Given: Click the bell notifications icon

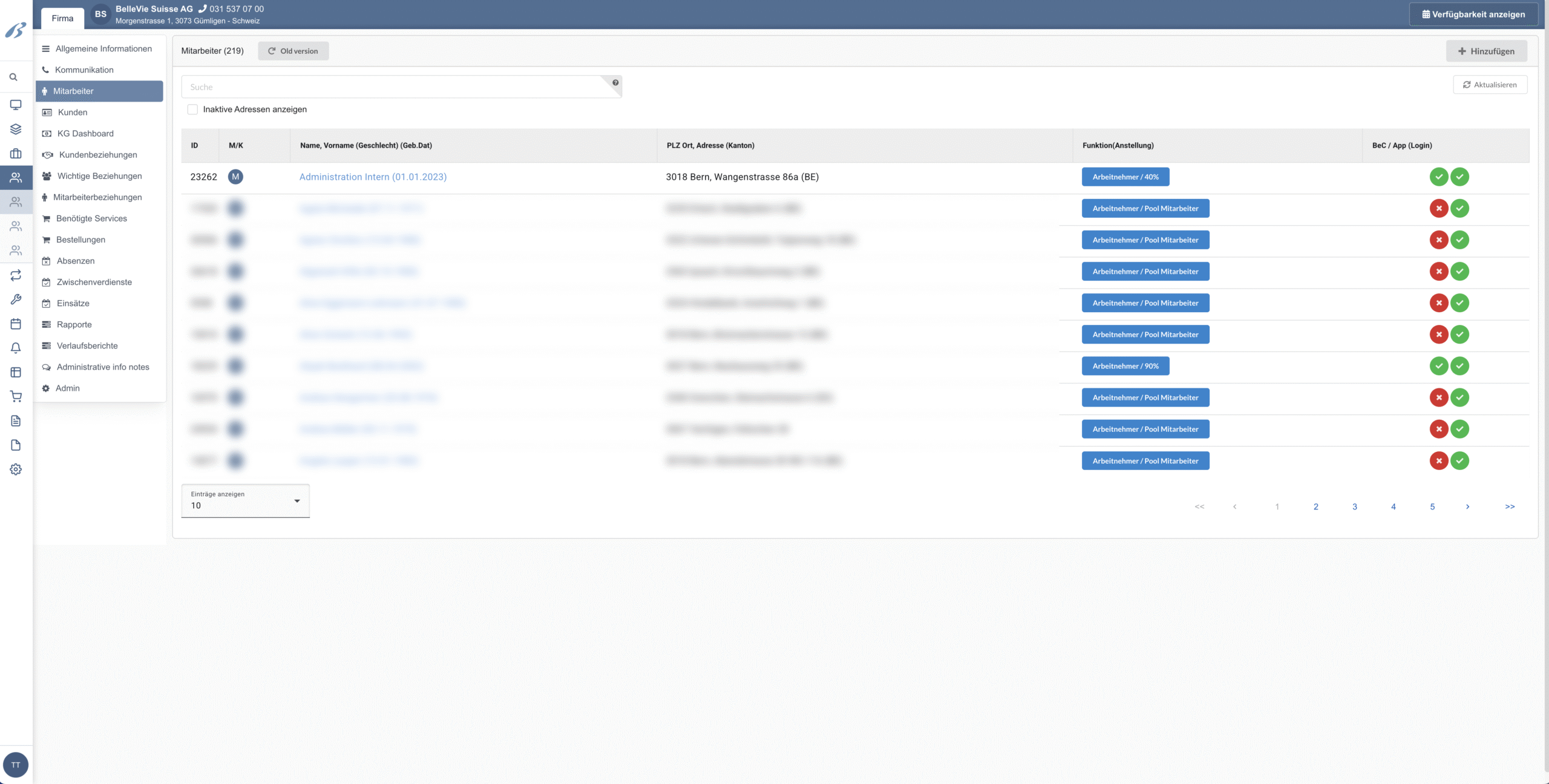Looking at the screenshot, I should pyautogui.click(x=16, y=348).
